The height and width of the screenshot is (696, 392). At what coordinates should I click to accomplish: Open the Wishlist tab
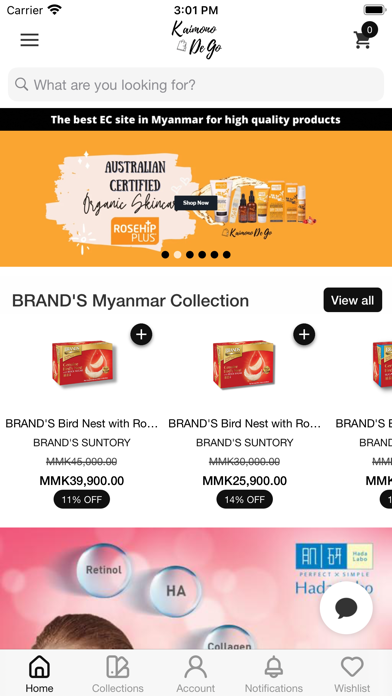352,673
